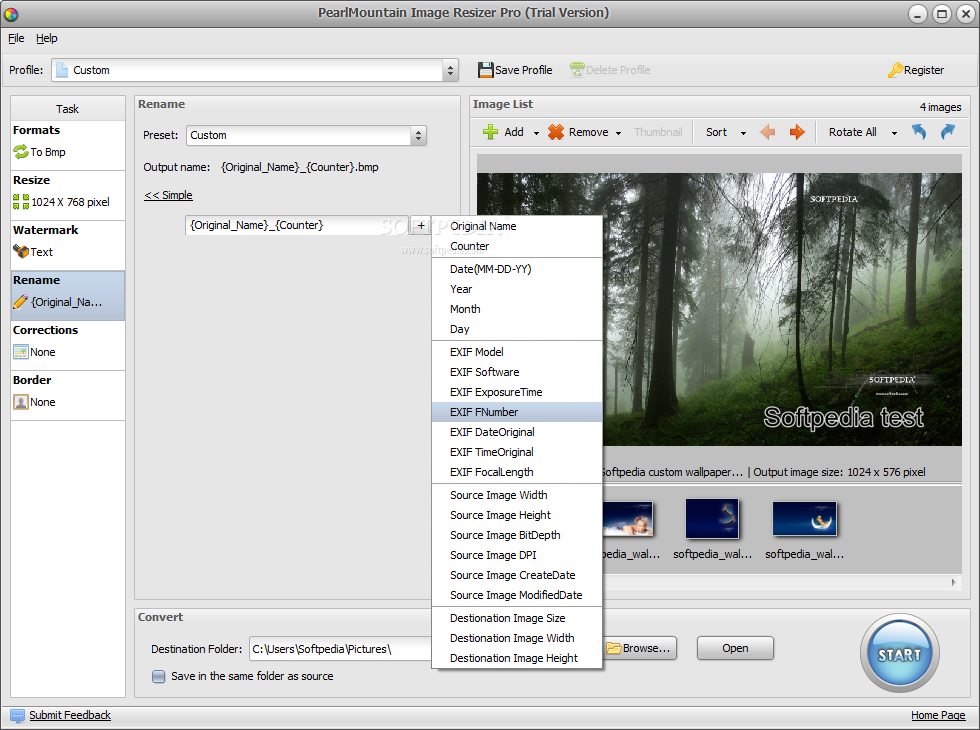Move image left with orange left arrow
This screenshot has height=730, width=980.
[x=768, y=132]
